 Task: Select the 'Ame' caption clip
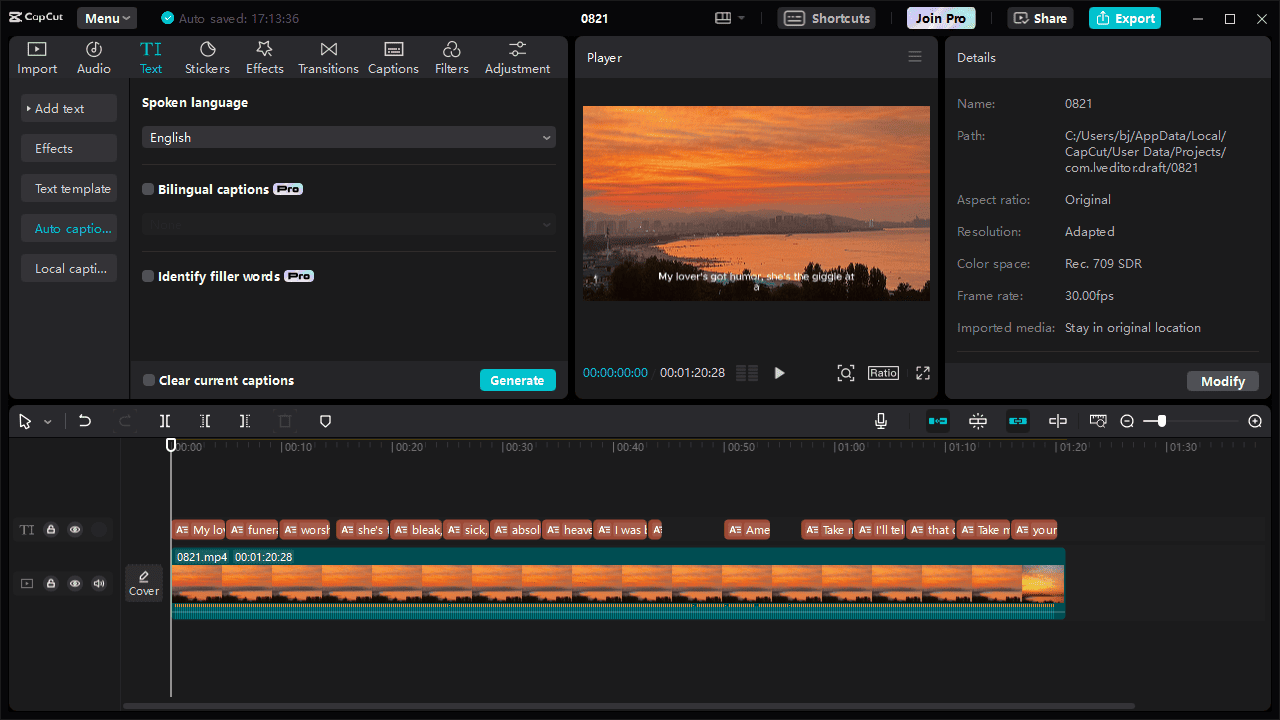[x=748, y=530]
